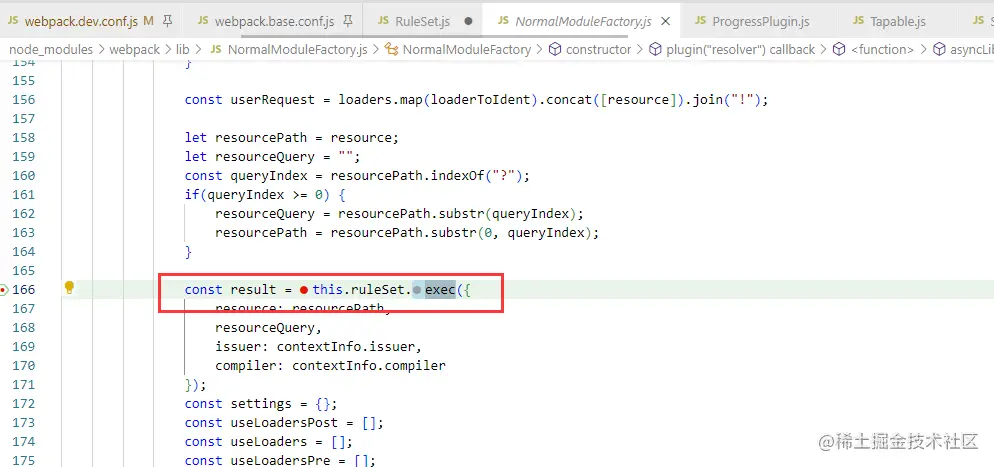Click the userRequest variable on line 156
This screenshot has width=994, height=467.
pyautogui.click(x=273, y=99)
